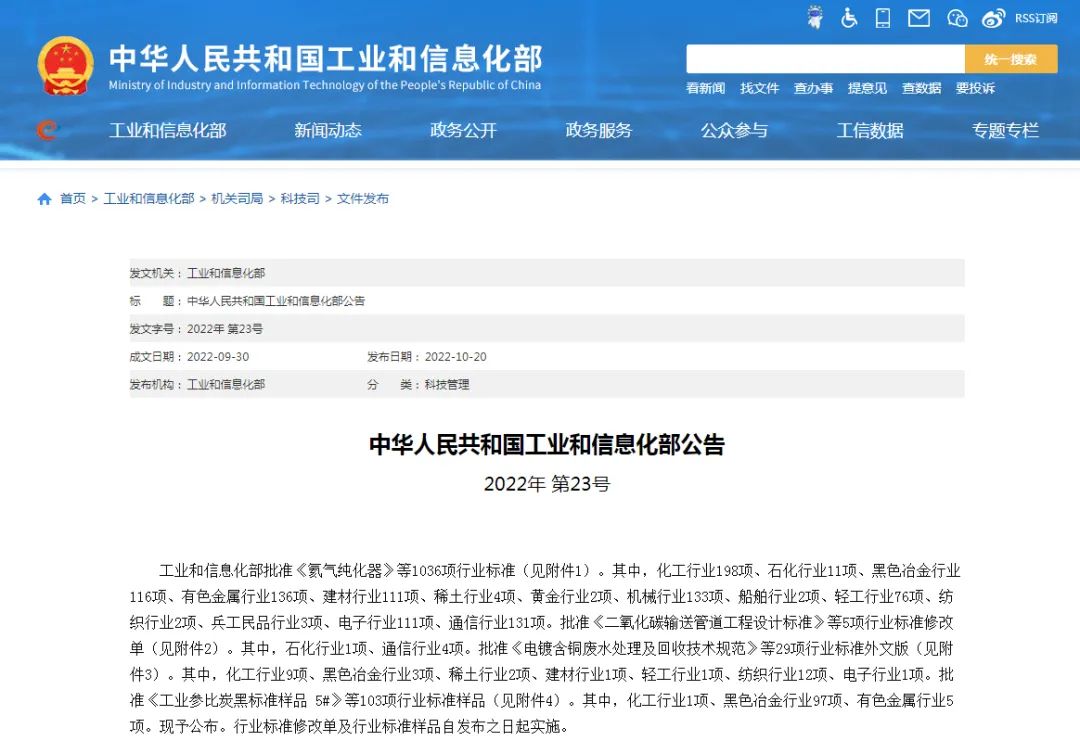Viewport: 1080px width, 741px height.
Task: Open the WeChat icon
Action: click(x=957, y=19)
